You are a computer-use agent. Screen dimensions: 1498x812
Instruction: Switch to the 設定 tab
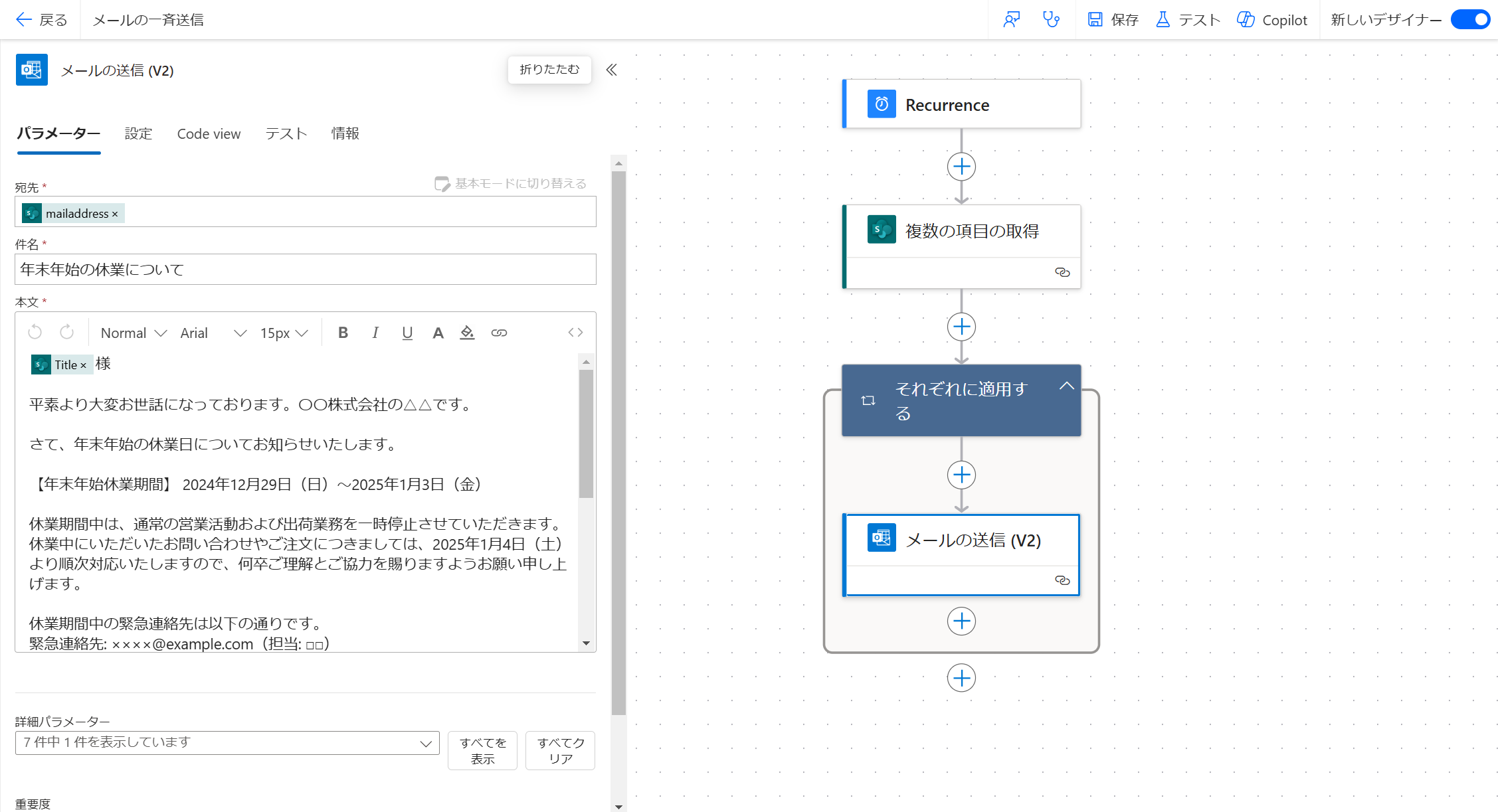click(138, 133)
